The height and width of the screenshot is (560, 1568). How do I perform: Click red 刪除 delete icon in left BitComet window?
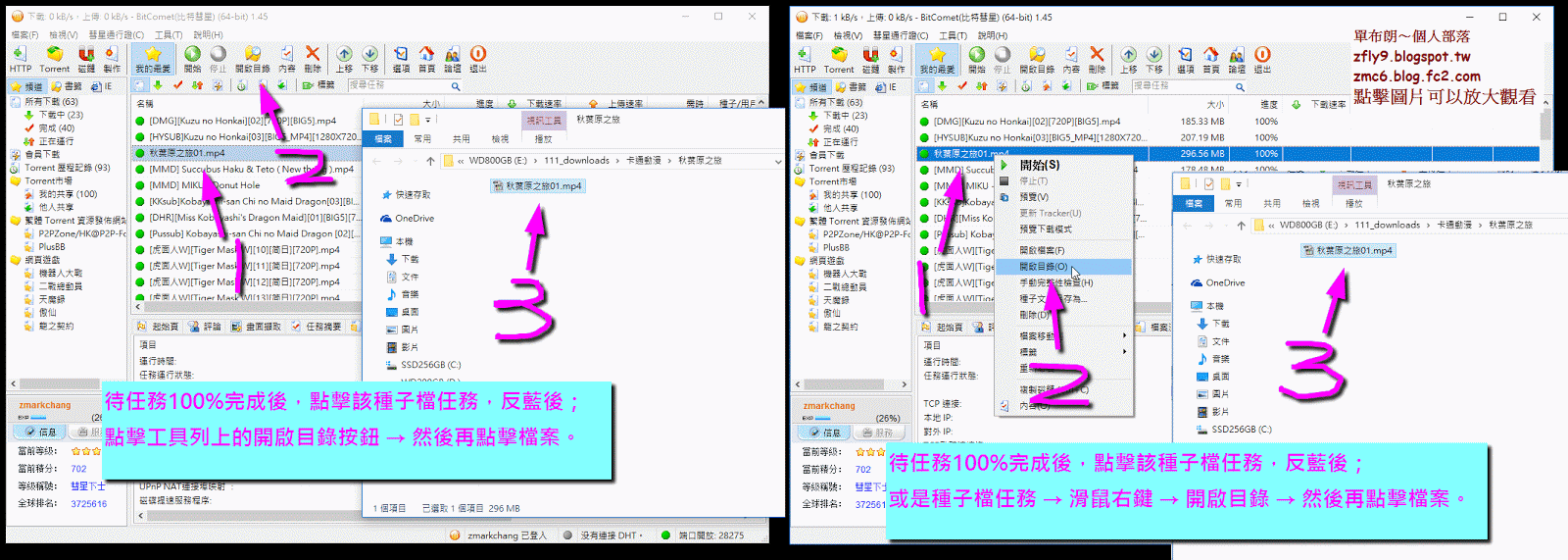tap(313, 59)
